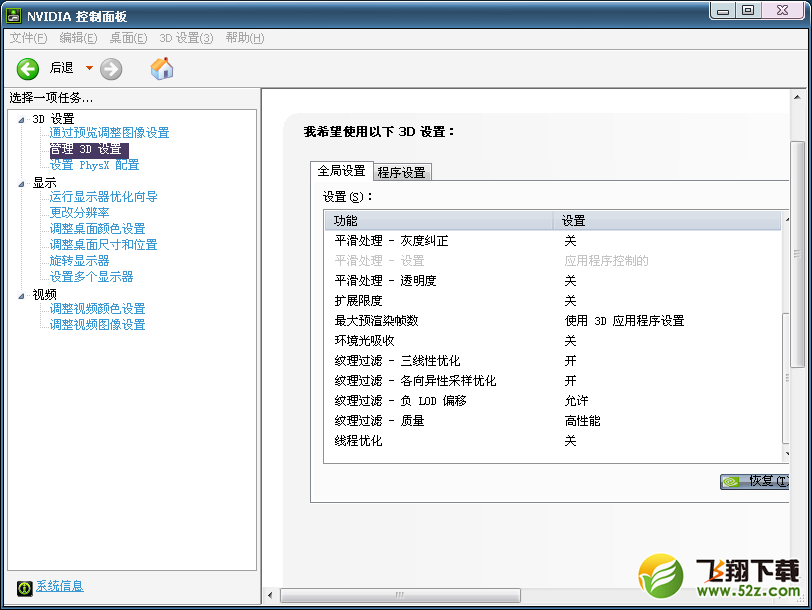812x610 pixels.
Task: Click the 设置 column header
Action: [667, 221]
